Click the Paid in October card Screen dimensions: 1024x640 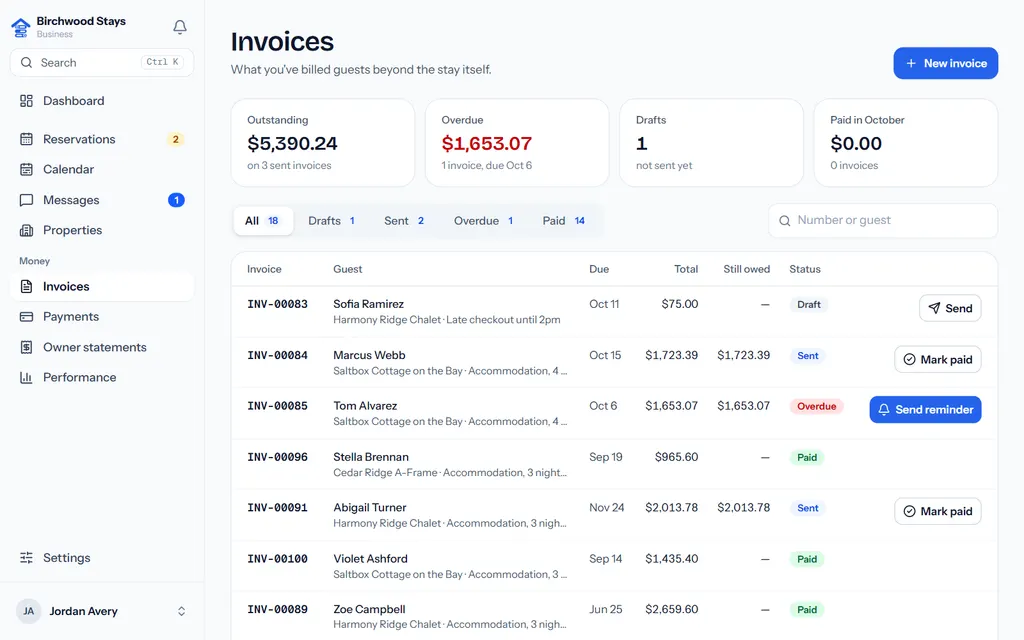(x=906, y=143)
